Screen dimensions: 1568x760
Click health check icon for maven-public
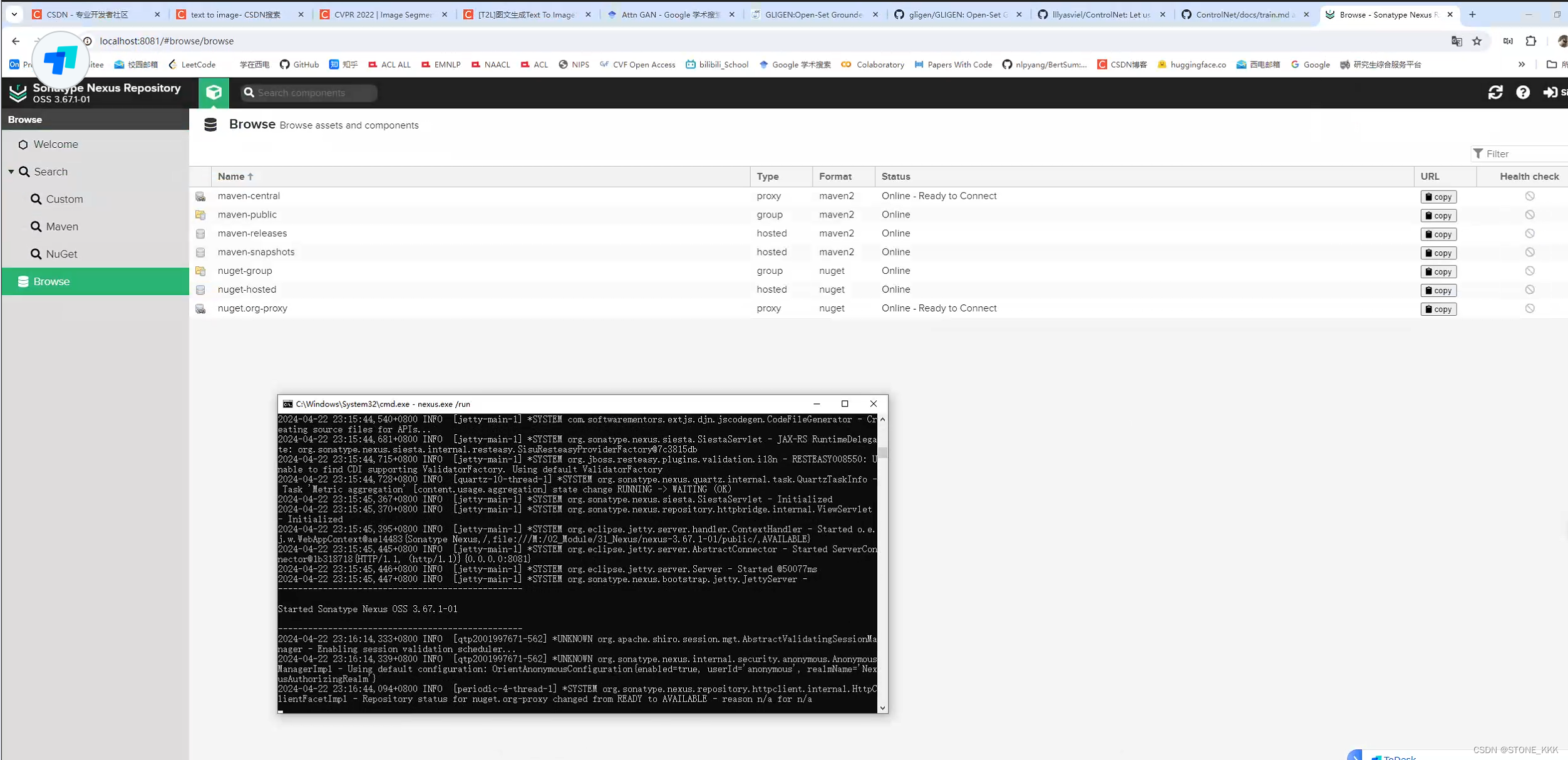coord(1530,215)
